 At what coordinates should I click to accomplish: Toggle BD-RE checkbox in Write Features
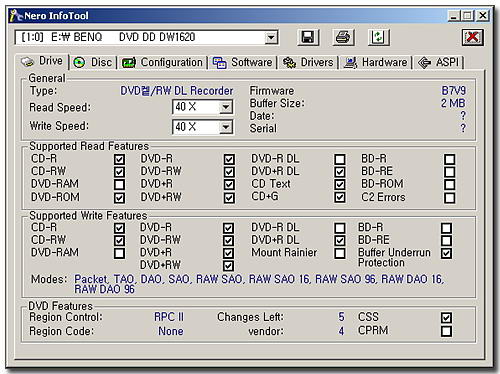tap(446, 241)
